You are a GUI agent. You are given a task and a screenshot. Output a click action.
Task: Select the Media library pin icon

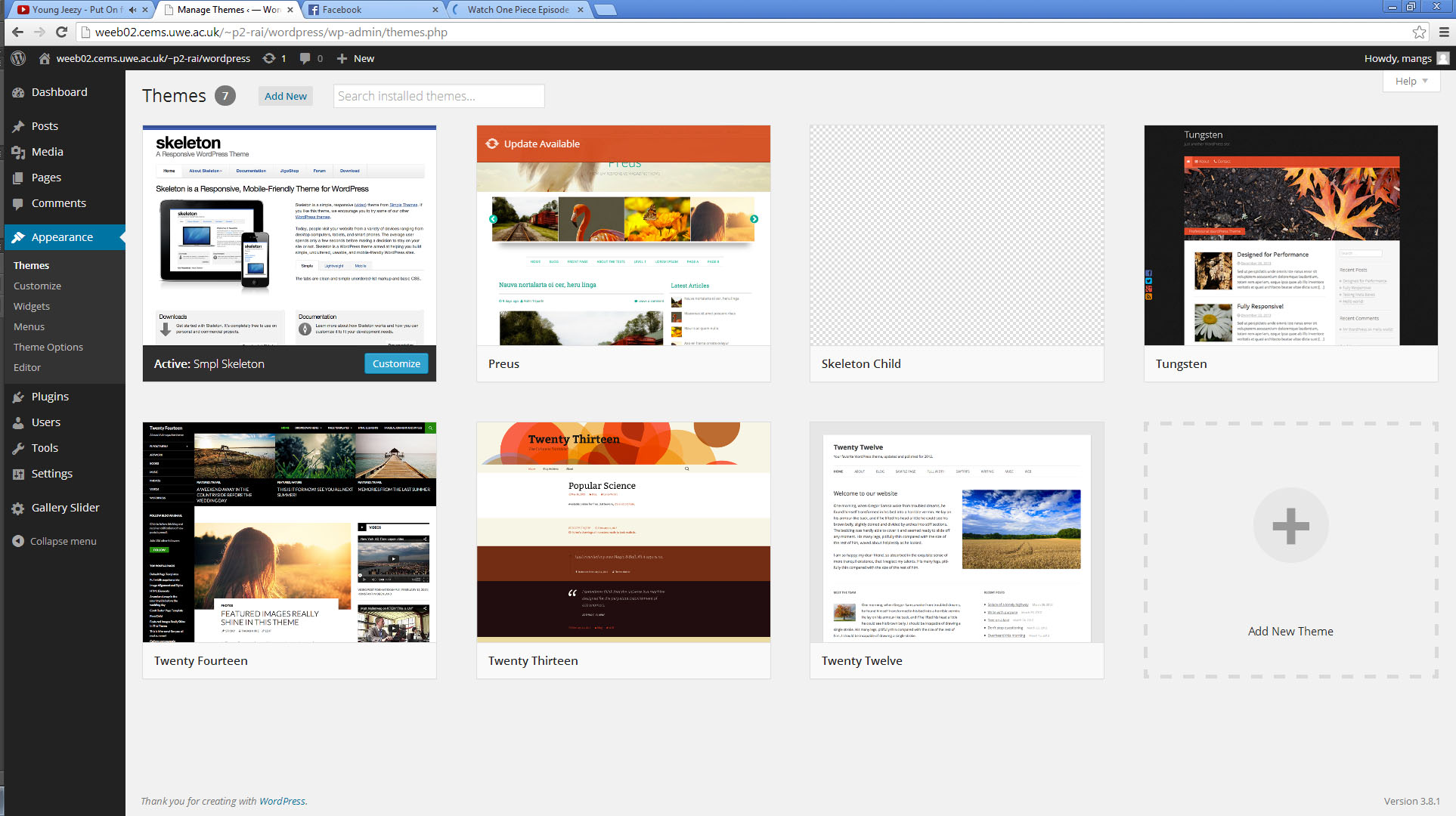pyautogui.click(x=17, y=151)
